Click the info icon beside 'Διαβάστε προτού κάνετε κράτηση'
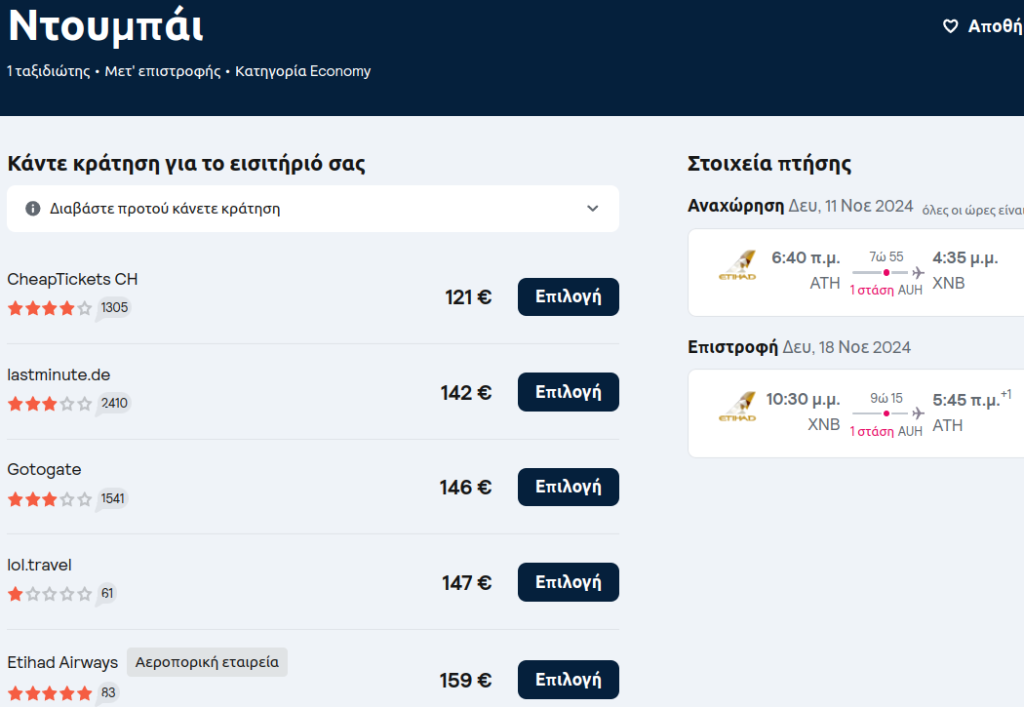The height and width of the screenshot is (707, 1024). (33, 208)
